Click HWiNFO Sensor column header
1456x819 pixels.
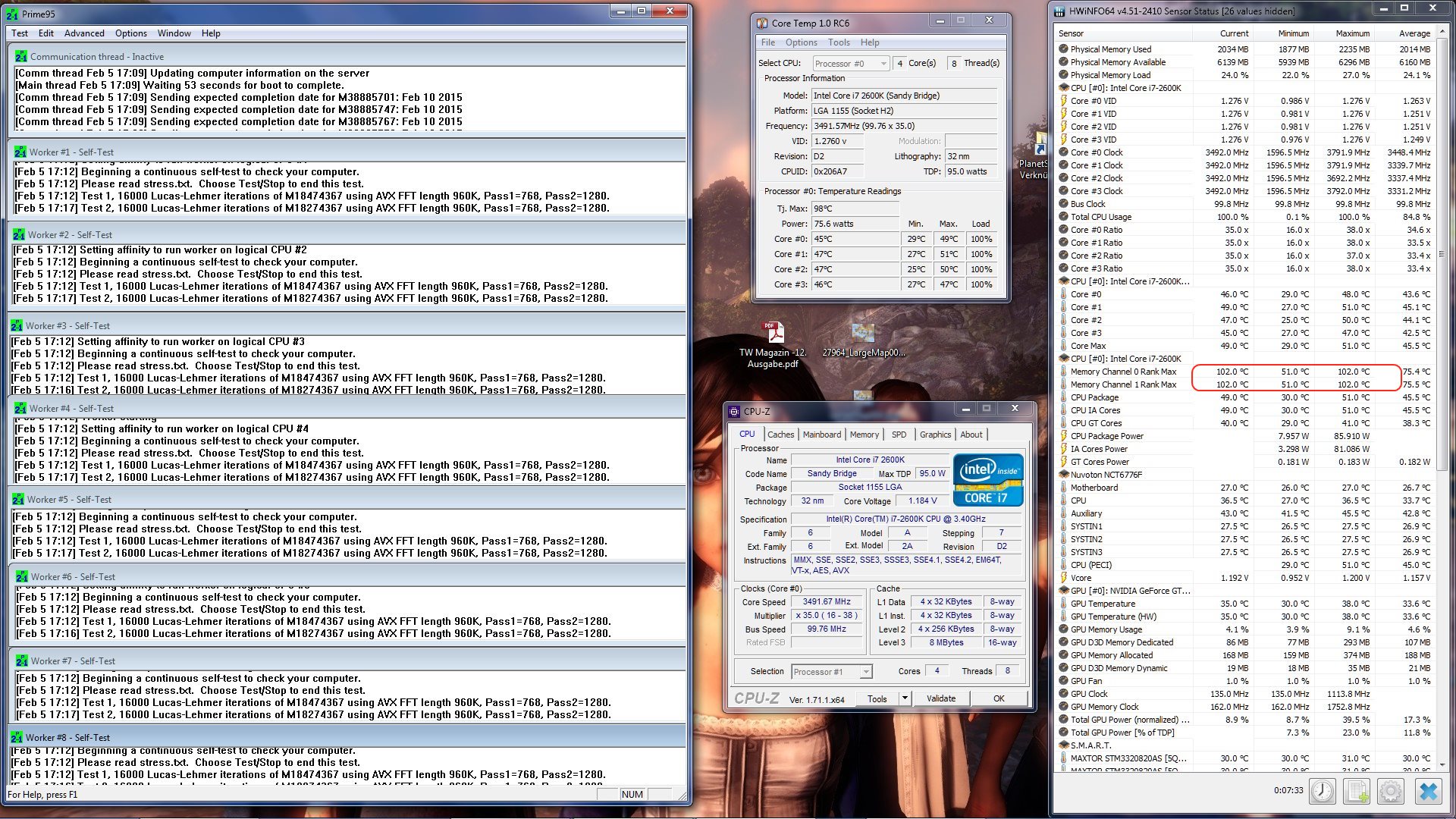(x=1124, y=33)
